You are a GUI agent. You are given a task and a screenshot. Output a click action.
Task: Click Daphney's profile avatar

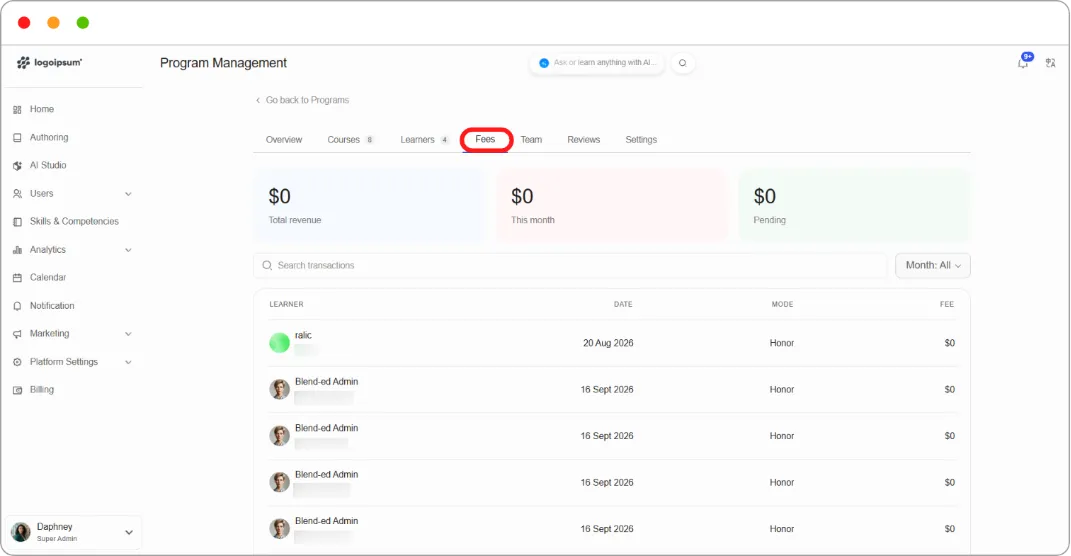pos(20,532)
